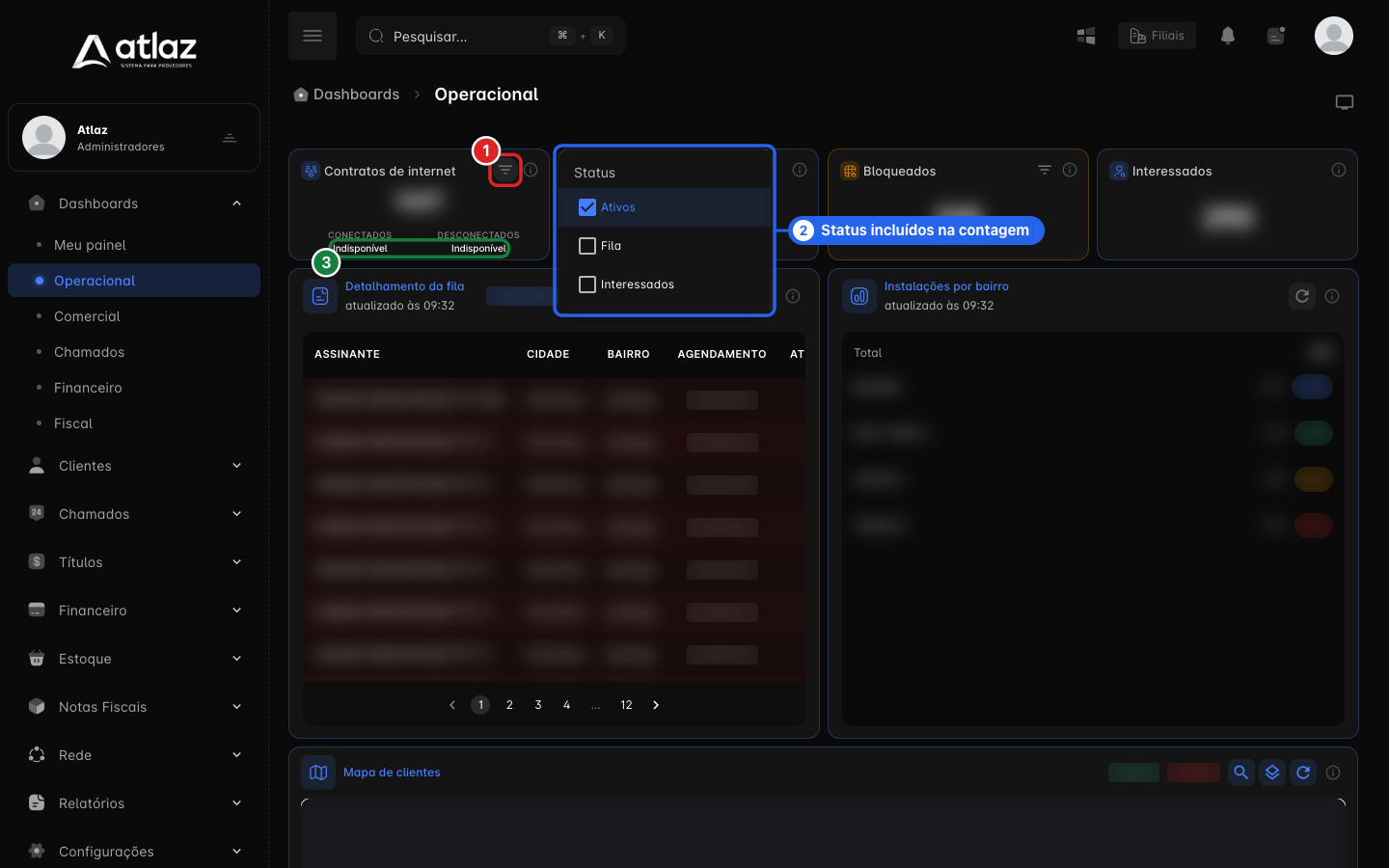Expand the Financeiro section with chevron
Viewport: 1389px width, 868px height.
(x=236, y=610)
